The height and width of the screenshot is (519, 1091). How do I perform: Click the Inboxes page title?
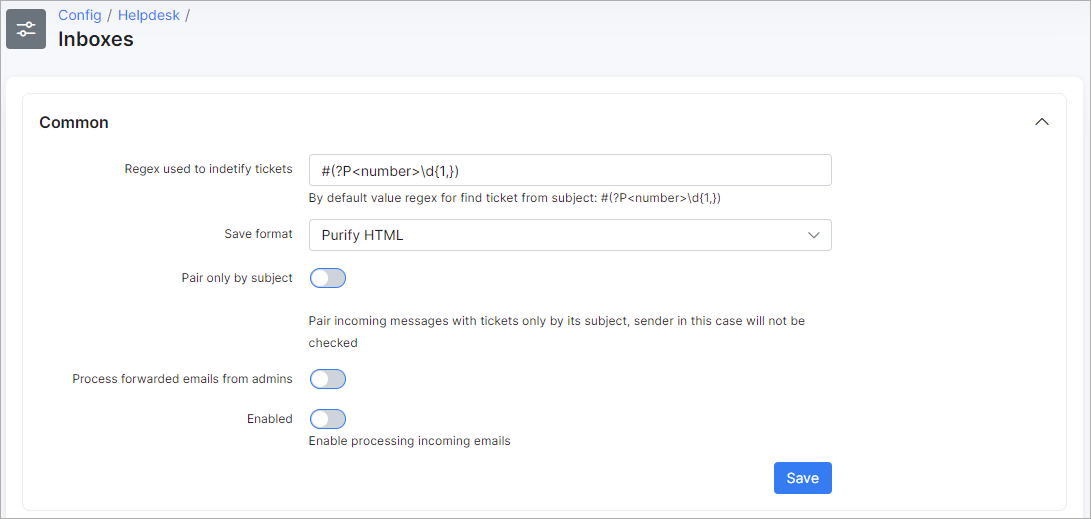(96, 40)
